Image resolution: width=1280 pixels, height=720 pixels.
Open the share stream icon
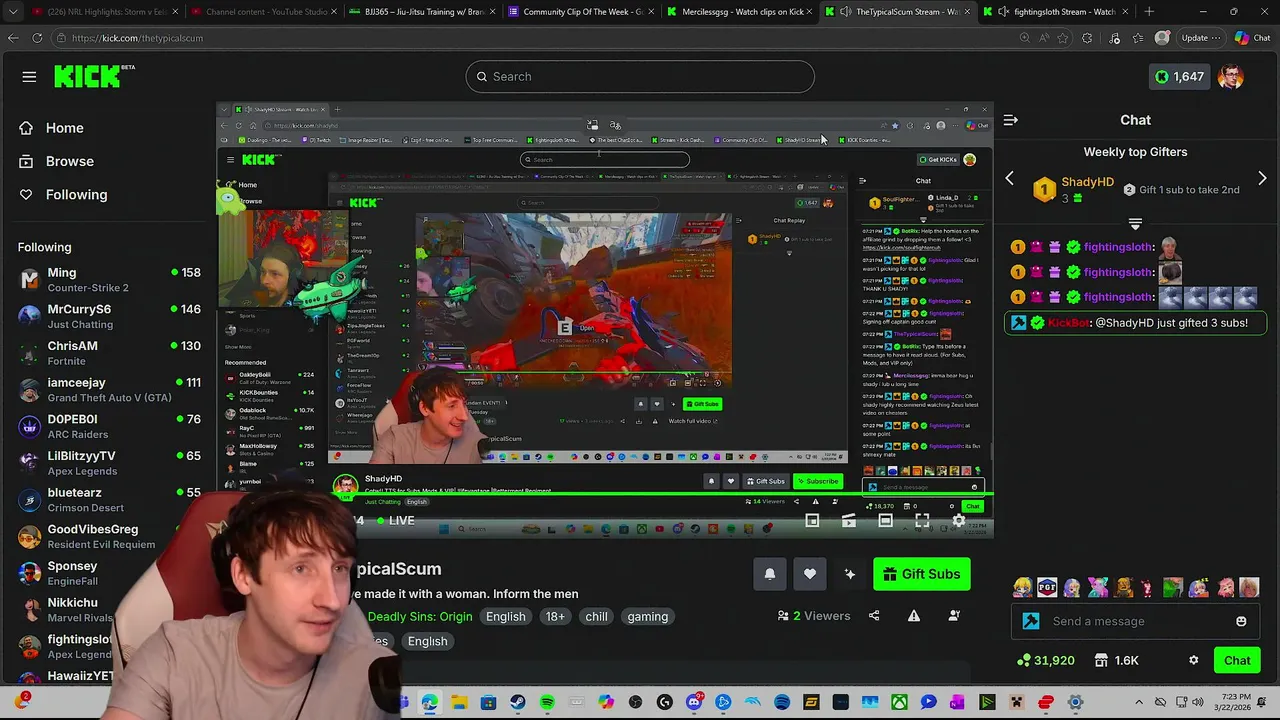point(874,616)
